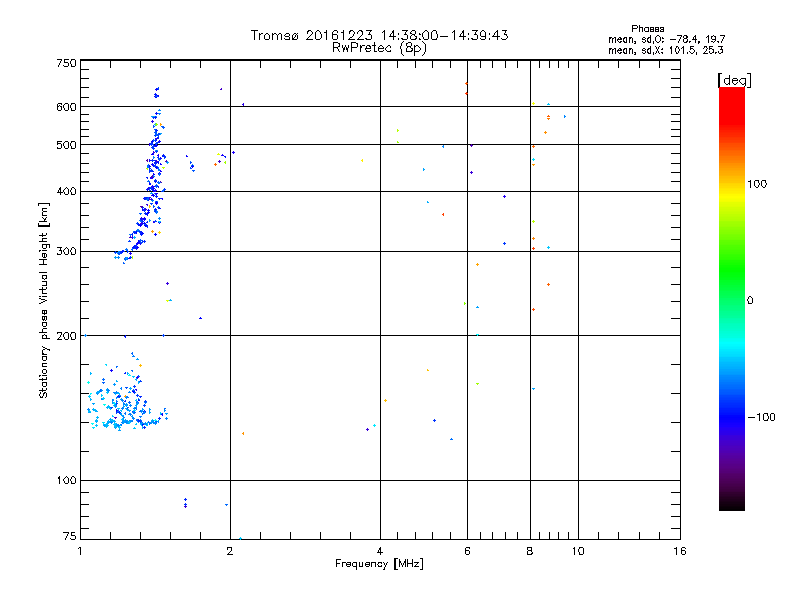Click the y-axis tick label '750'
This screenshot has height=600, width=800.
click(x=66, y=63)
